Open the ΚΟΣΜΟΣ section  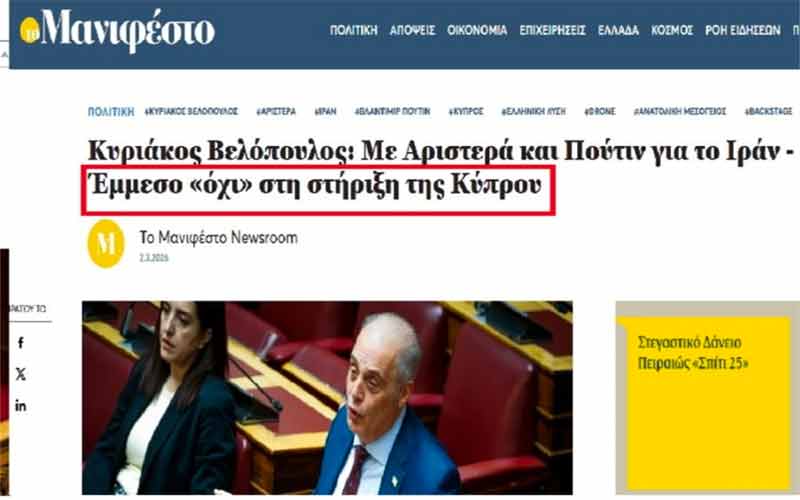click(x=672, y=30)
